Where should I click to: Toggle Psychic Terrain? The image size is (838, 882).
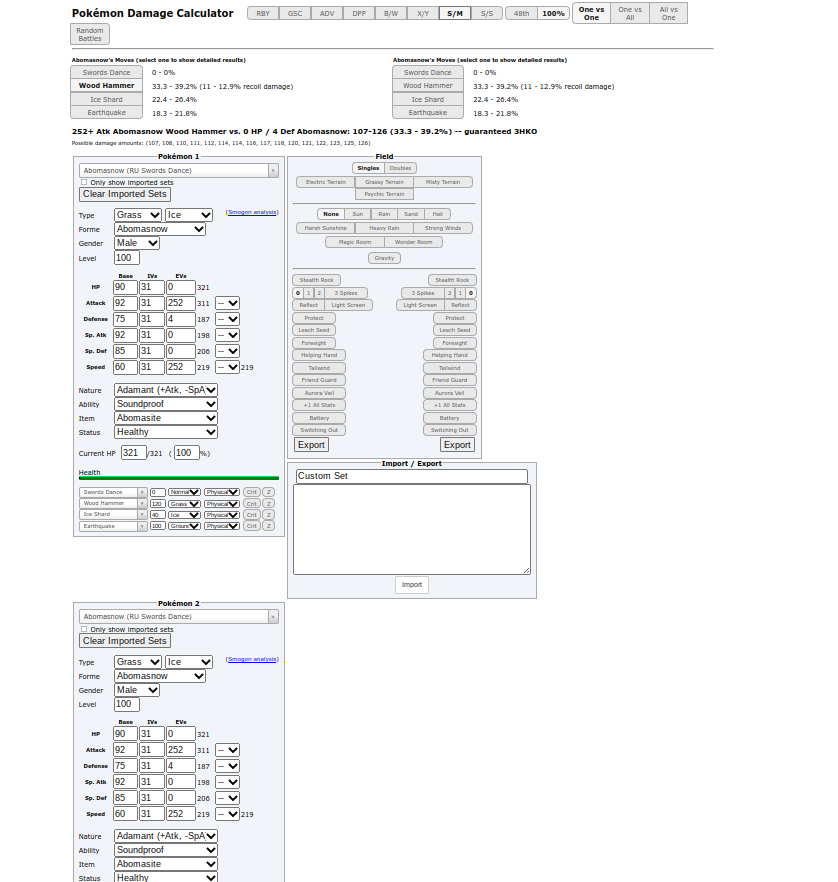point(384,194)
